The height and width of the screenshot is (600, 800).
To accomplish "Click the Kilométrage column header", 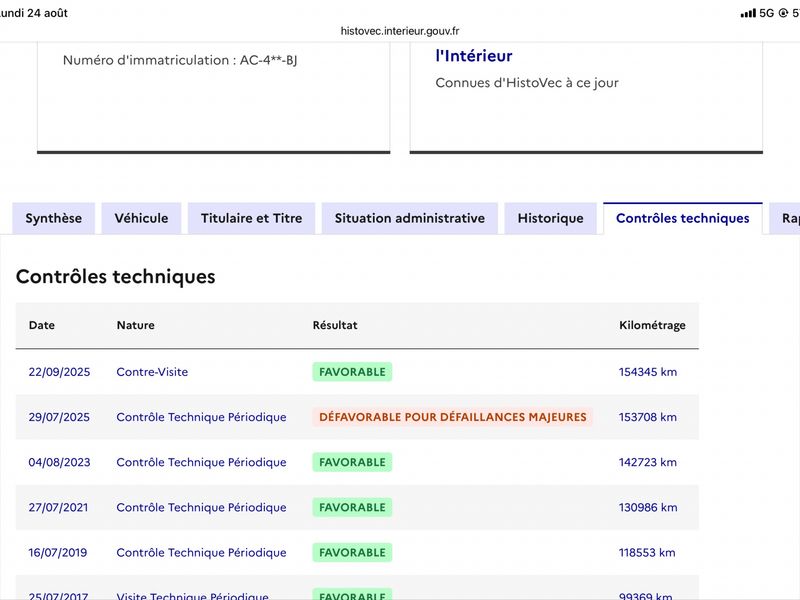I will coord(652,325).
